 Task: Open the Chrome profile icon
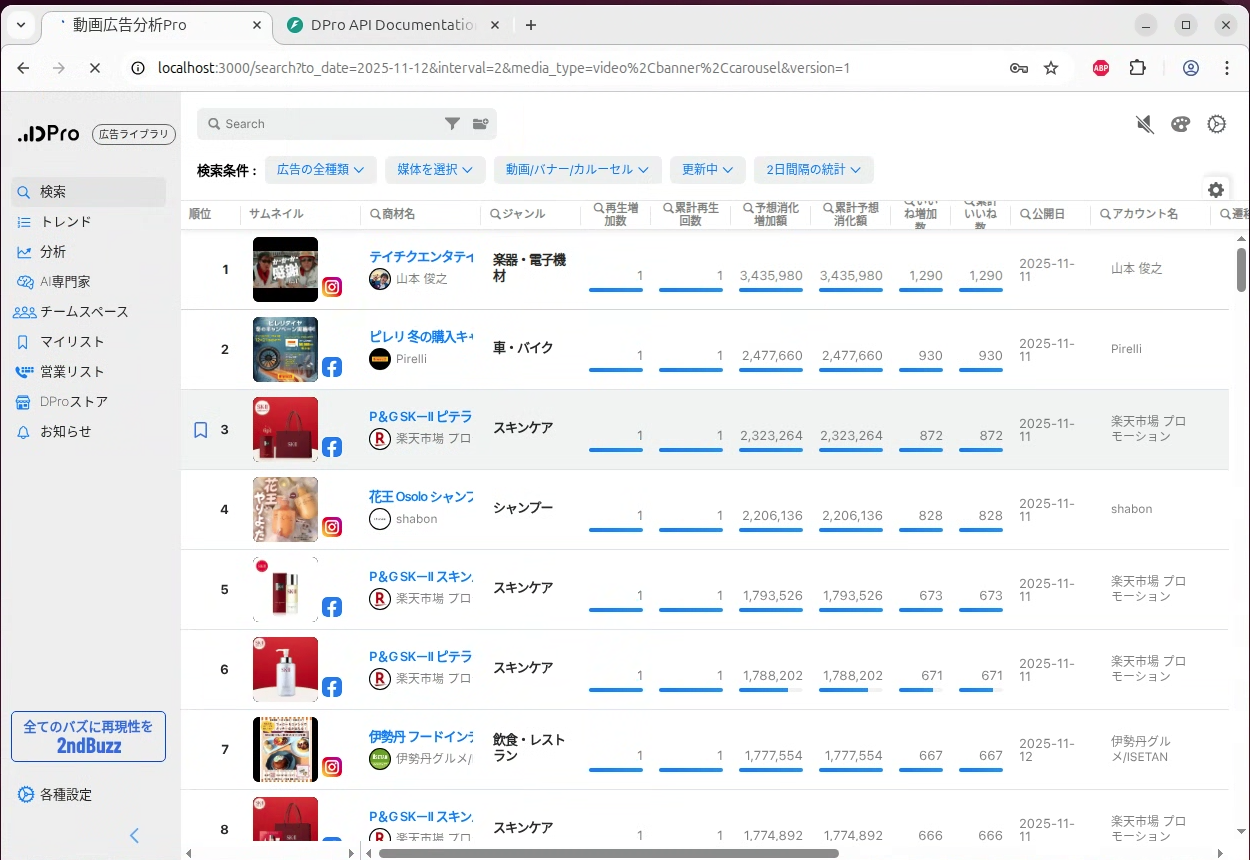click(x=1191, y=68)
